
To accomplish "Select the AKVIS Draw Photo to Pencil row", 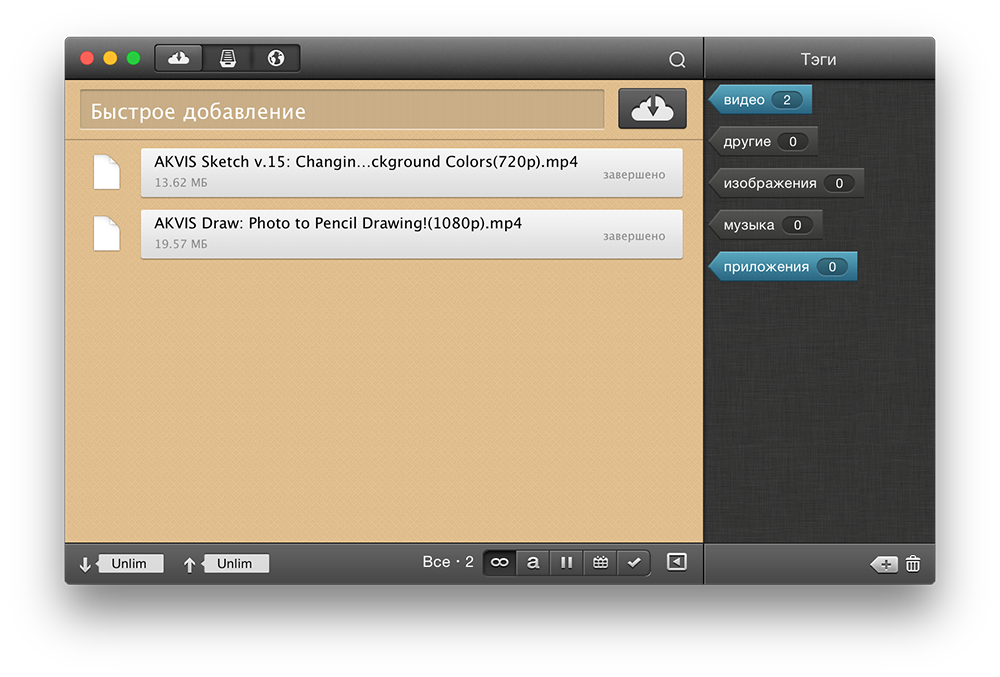I will click(411, 234).
